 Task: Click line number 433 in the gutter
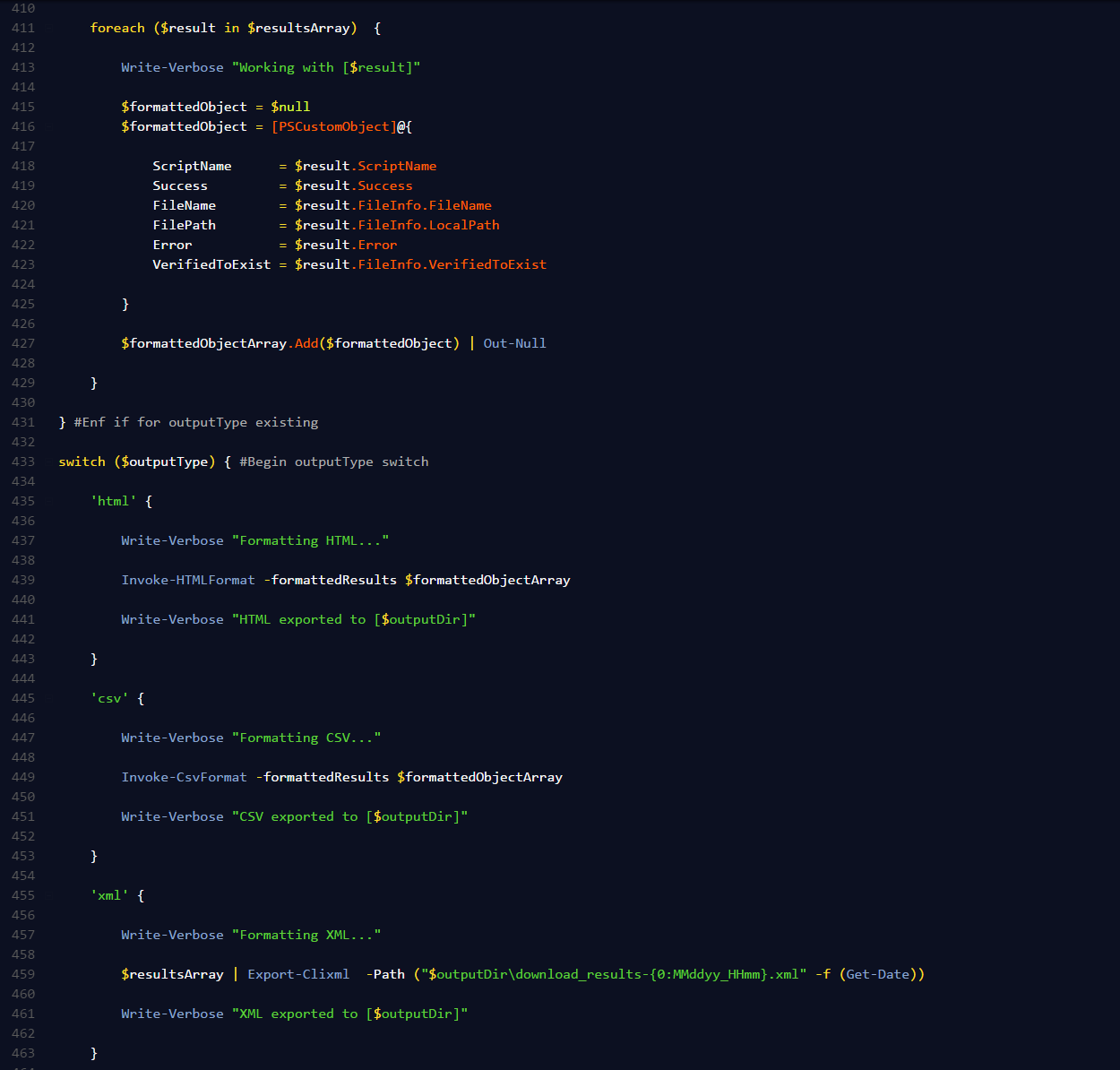[23, 462]
